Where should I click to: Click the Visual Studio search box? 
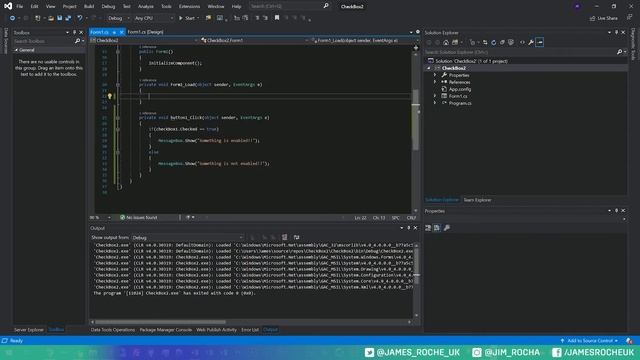[289, 7]
